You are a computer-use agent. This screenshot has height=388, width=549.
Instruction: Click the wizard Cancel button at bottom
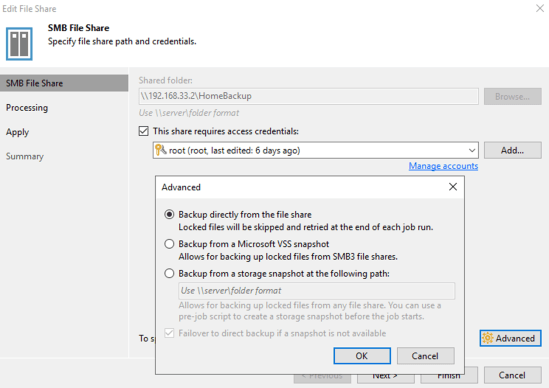(x=513, y=375)
